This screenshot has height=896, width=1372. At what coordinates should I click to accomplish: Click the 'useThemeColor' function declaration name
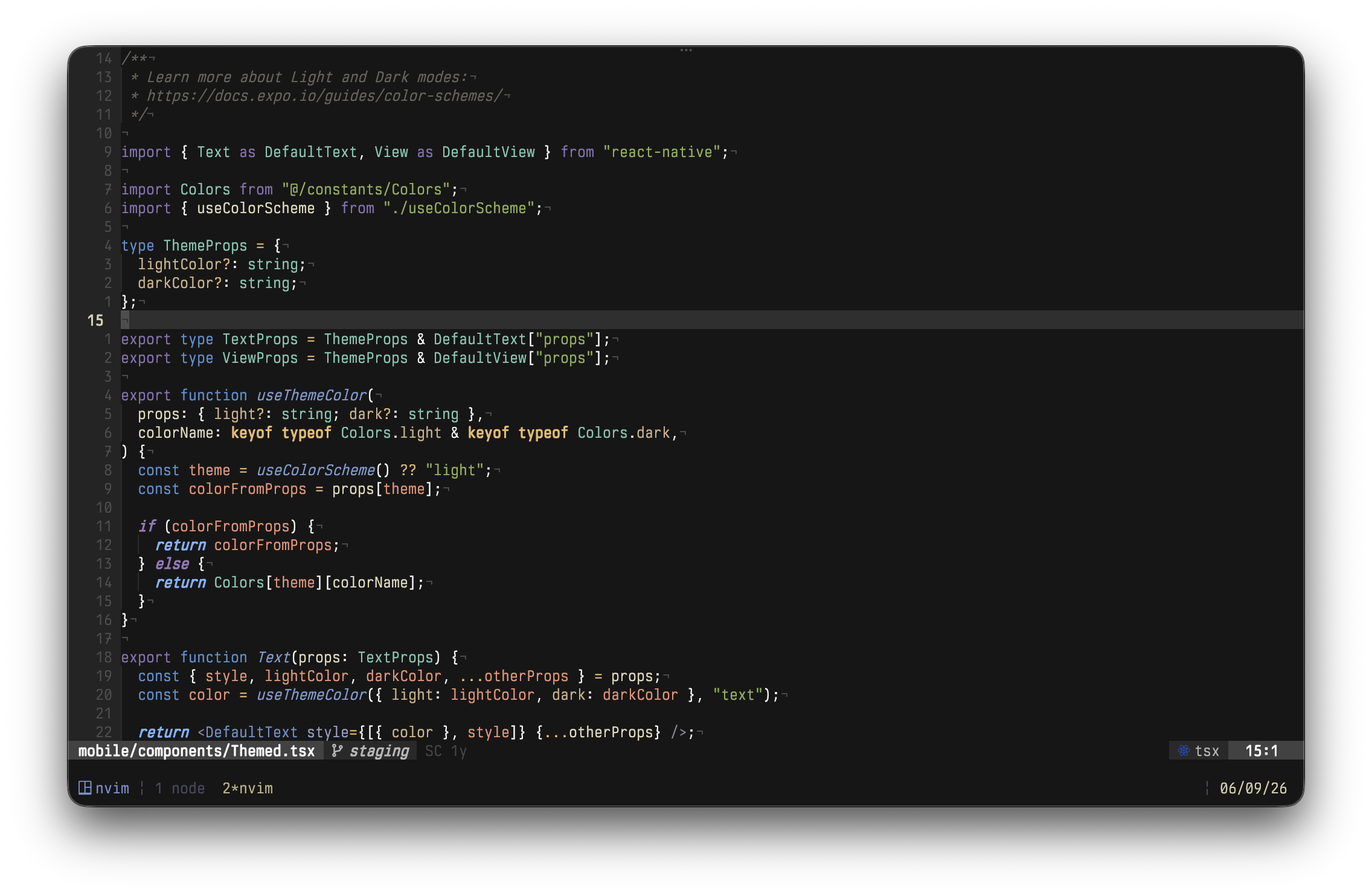312,395
